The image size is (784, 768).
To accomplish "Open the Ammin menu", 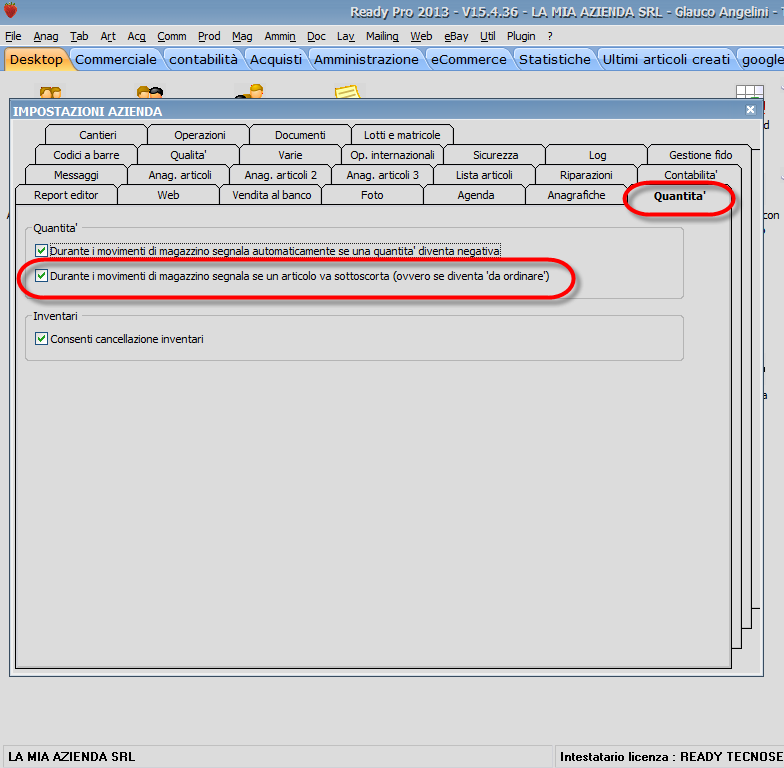I will pos(280,36).
